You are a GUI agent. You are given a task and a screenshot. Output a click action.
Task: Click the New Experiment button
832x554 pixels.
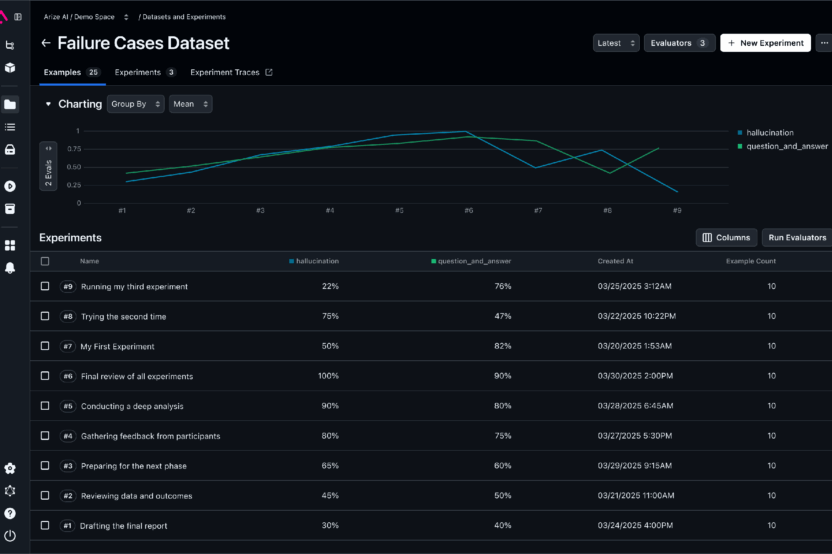point(765,43)
